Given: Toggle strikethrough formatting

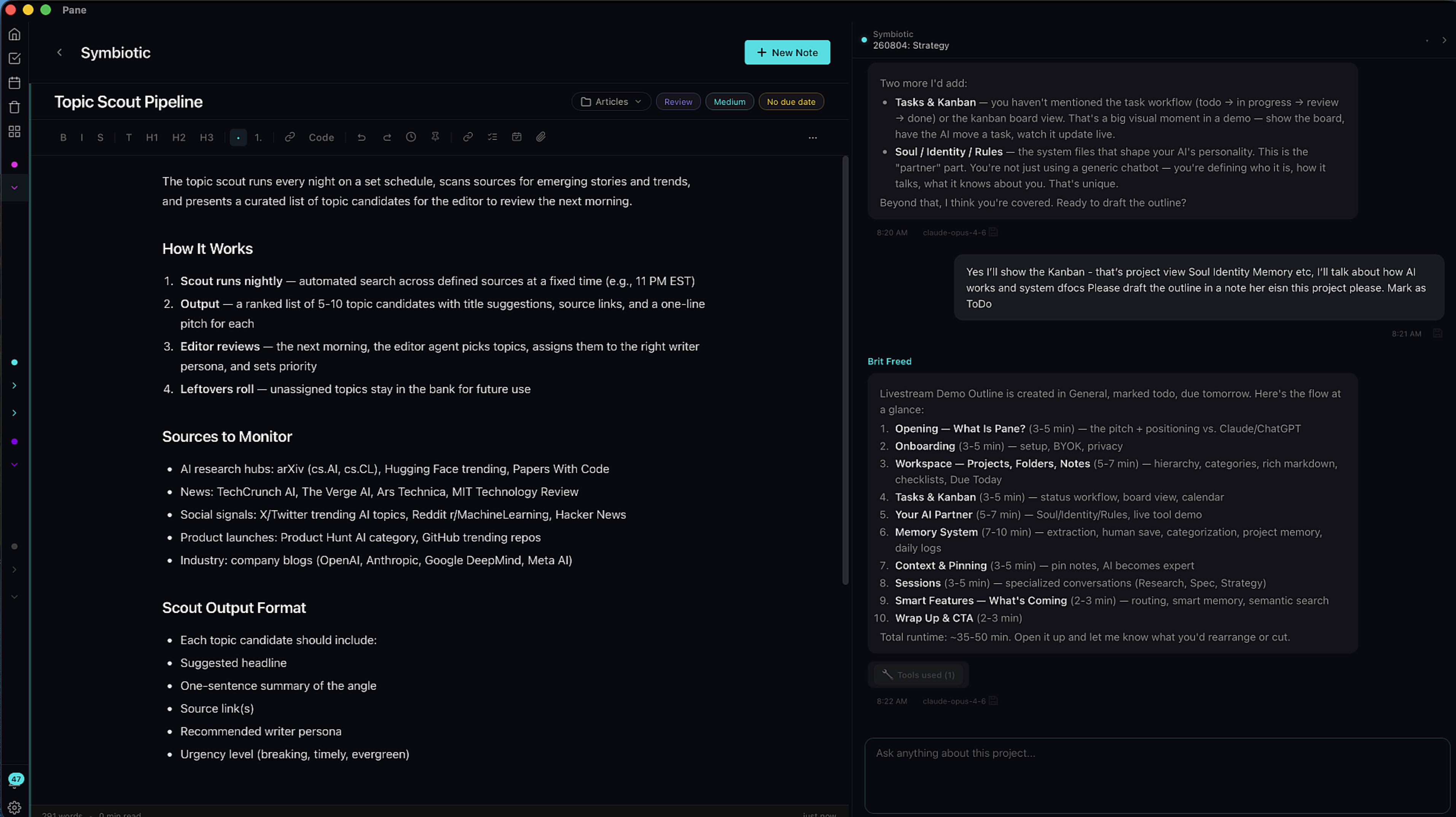Looking at the screenshot, I should click(x=100, y=137).
